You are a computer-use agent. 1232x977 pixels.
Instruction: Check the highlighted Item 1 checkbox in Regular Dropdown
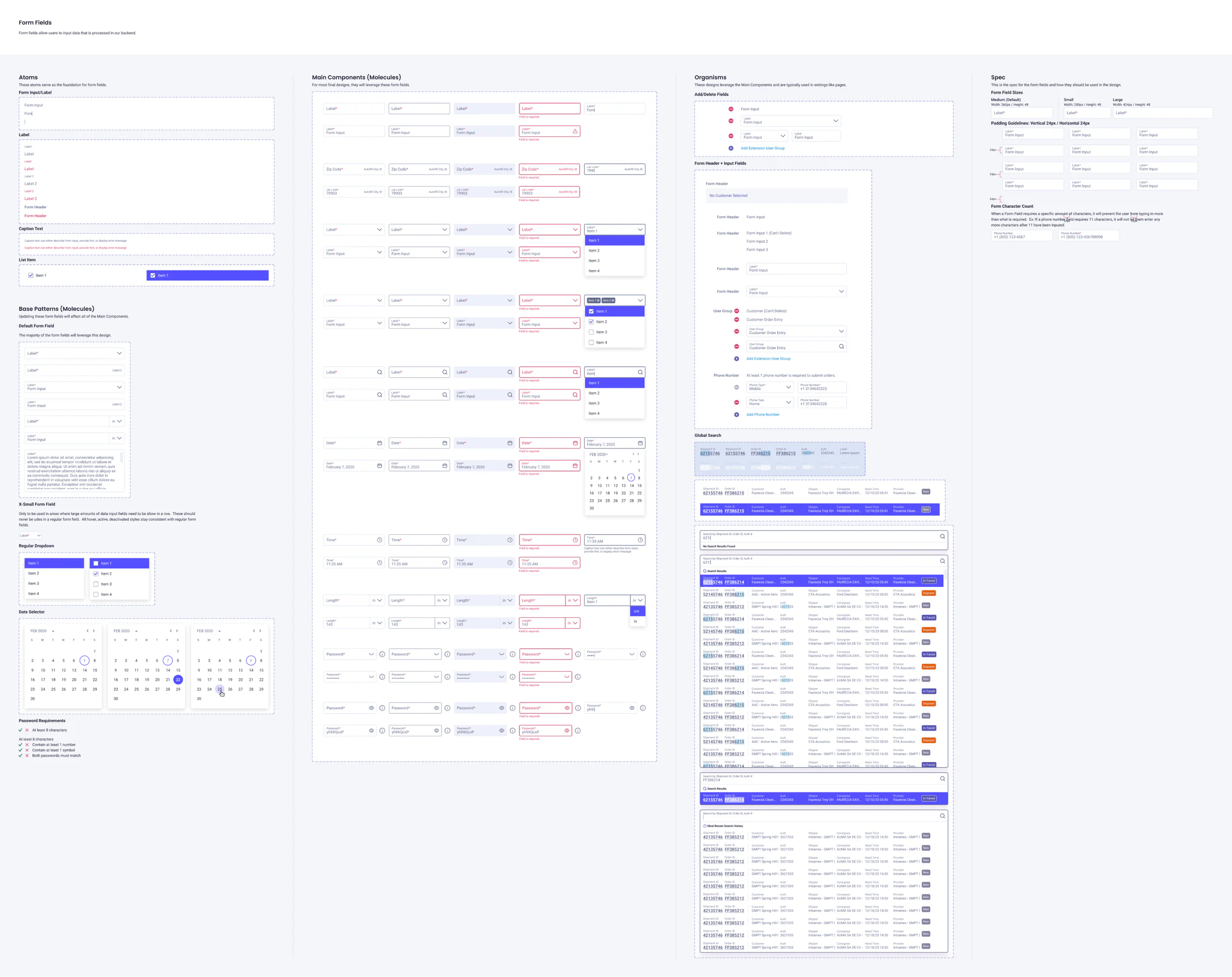pyautogui.click(x=96, y=563)
